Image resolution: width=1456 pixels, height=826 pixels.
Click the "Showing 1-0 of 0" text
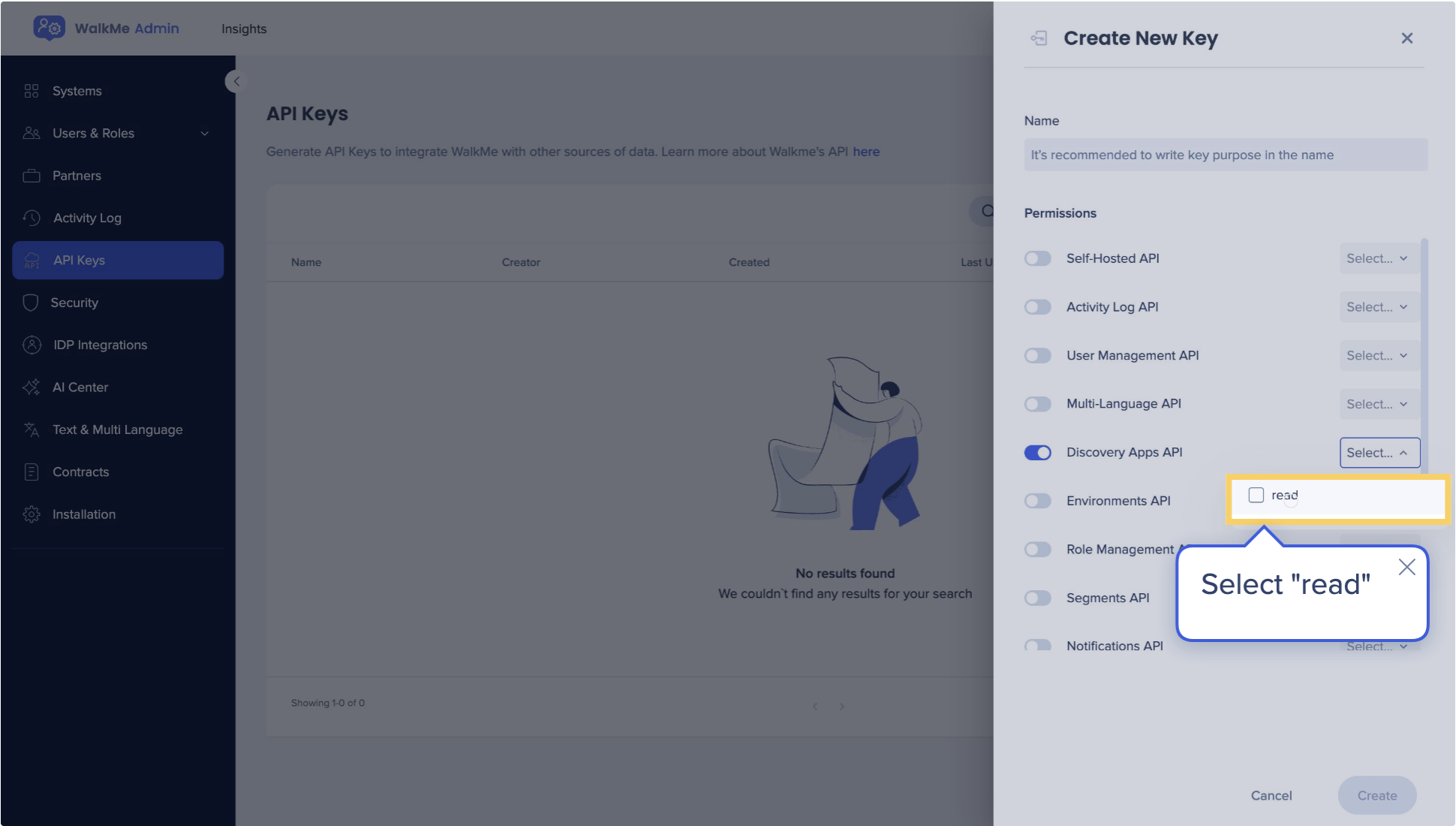pyautogui.click(x=328, y=704)
